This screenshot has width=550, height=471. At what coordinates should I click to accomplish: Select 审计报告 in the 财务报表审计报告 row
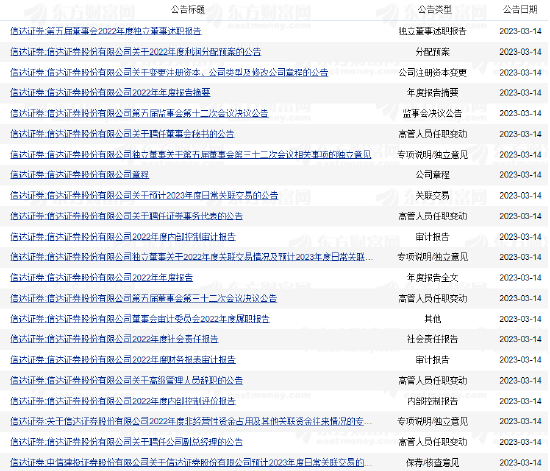432,360
